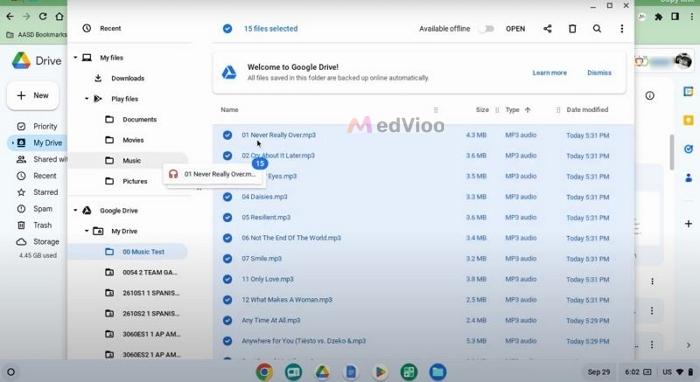Click Movies folder icon
The height and width of the screenshot is (382, 700).
109,140
